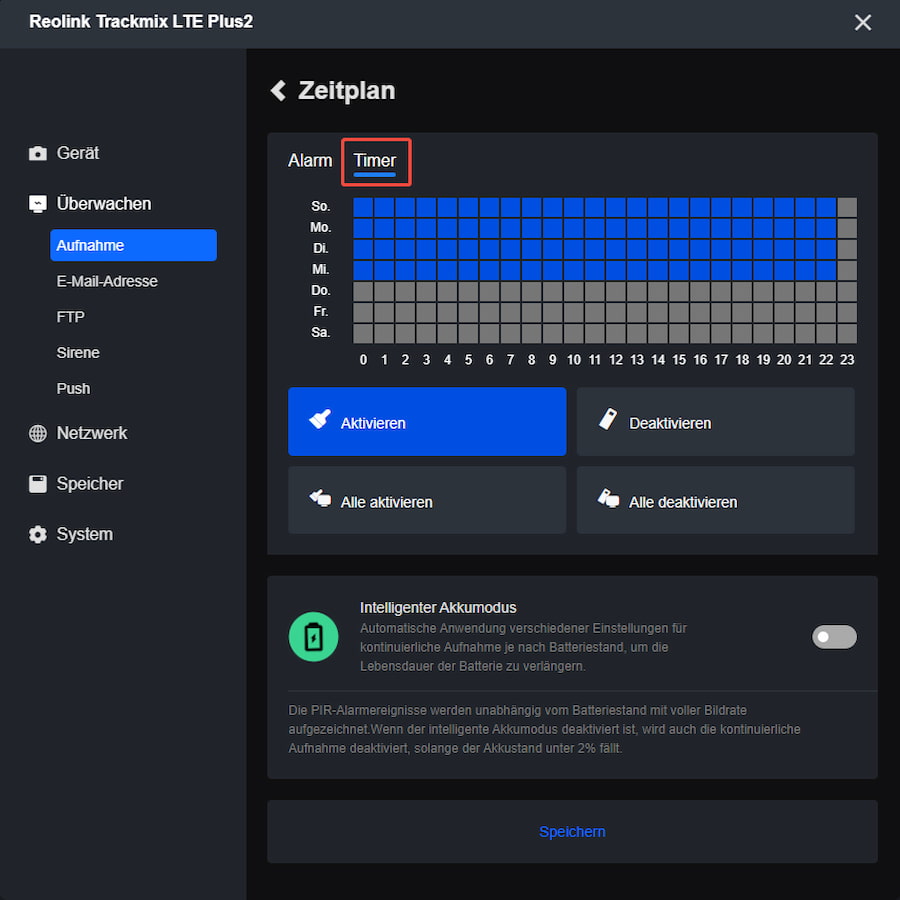Choose the Aktivieren paint mode
The width and height of the screenshot is (900, 900).
tap(427, 421)
